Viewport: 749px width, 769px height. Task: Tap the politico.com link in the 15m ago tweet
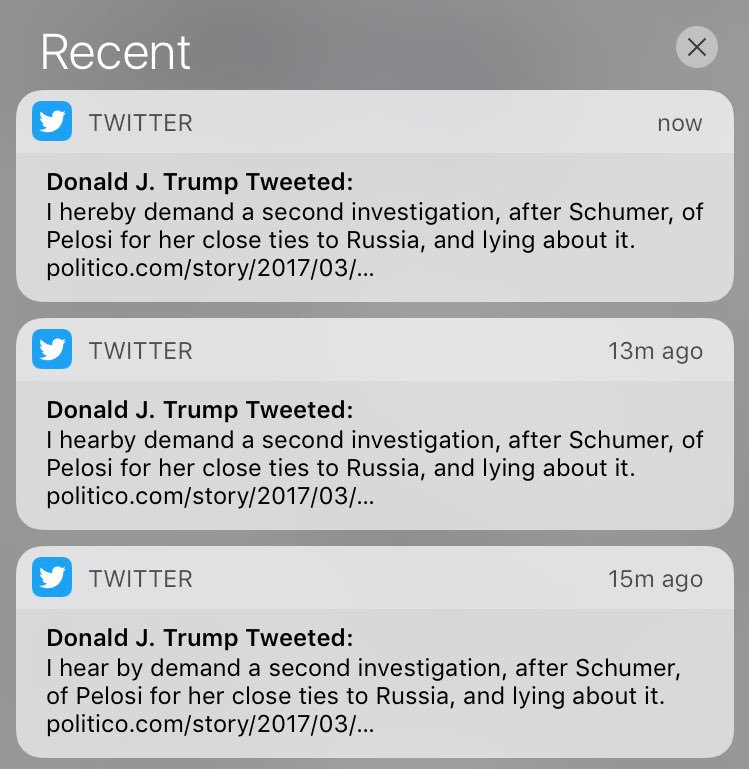pyautogui.click(x=210, y=724)
